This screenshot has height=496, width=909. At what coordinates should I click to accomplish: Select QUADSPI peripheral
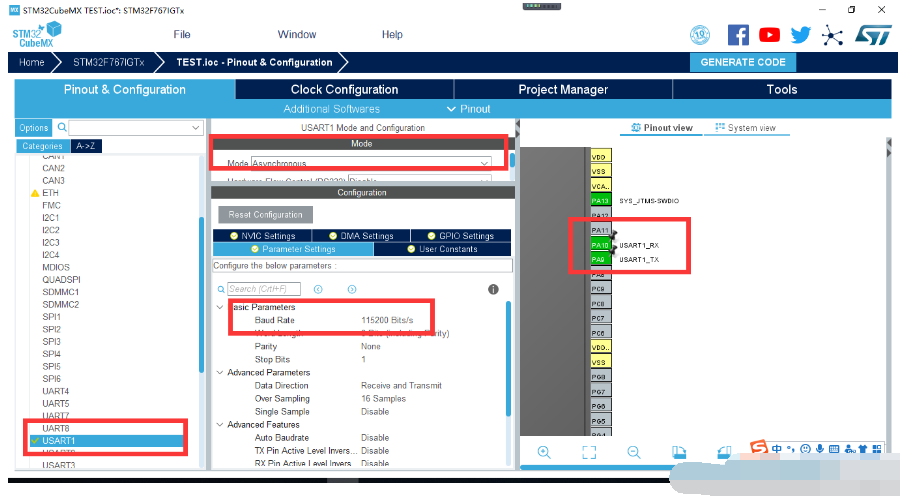(x=61, y=279)
